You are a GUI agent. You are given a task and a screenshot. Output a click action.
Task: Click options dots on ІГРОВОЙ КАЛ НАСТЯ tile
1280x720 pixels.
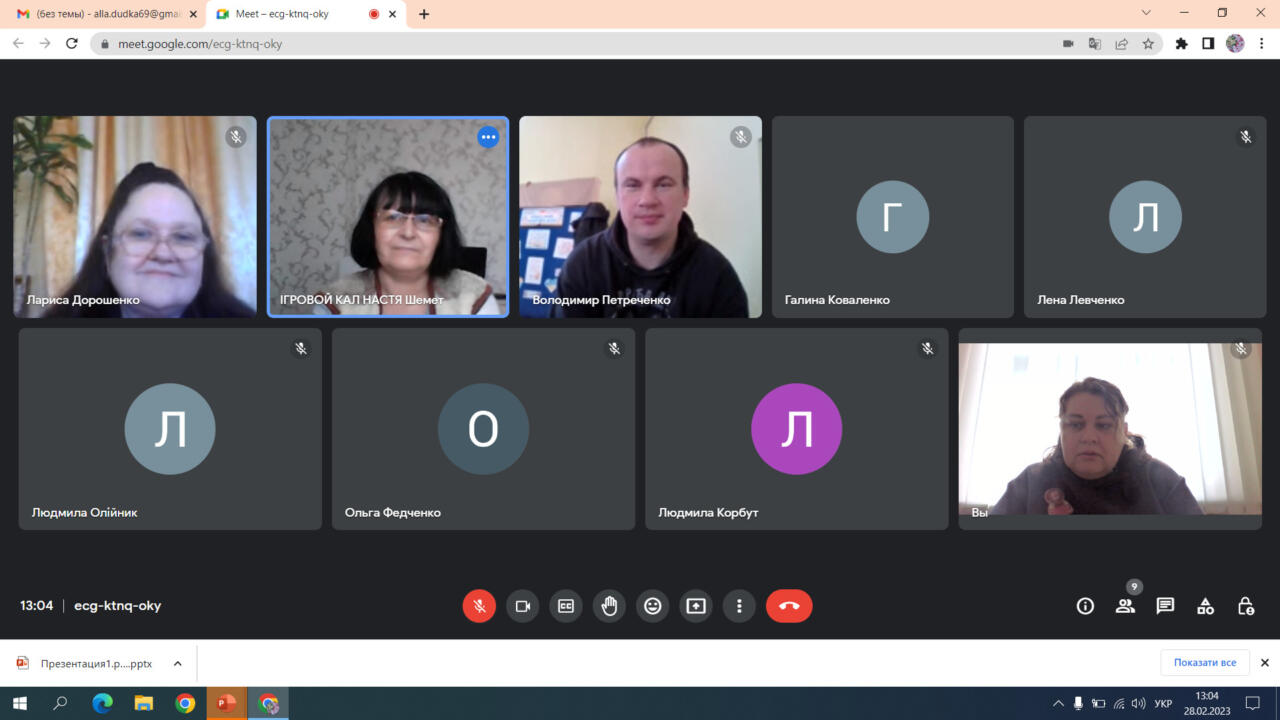(x=488, y=137)
